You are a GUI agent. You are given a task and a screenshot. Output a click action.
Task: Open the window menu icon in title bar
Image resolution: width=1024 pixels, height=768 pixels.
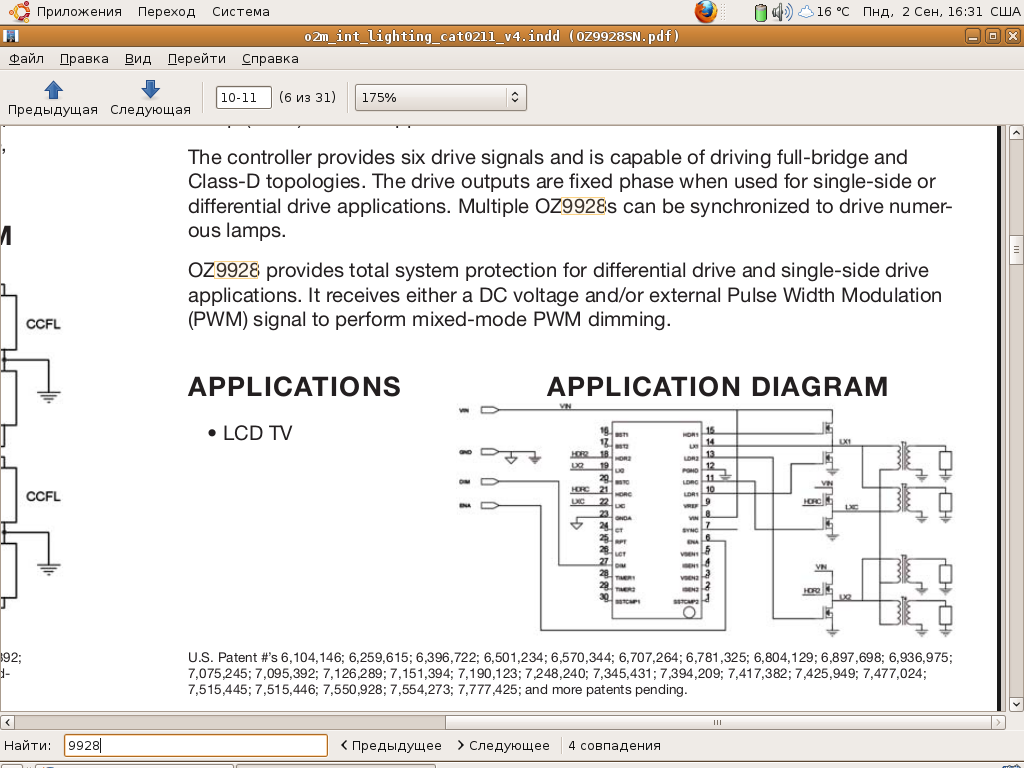(x=10, y=37)
